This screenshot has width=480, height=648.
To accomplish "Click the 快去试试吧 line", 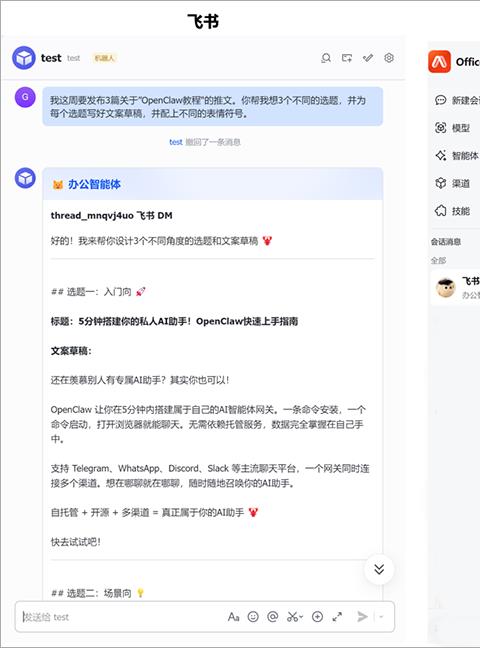I will (76, 542).
